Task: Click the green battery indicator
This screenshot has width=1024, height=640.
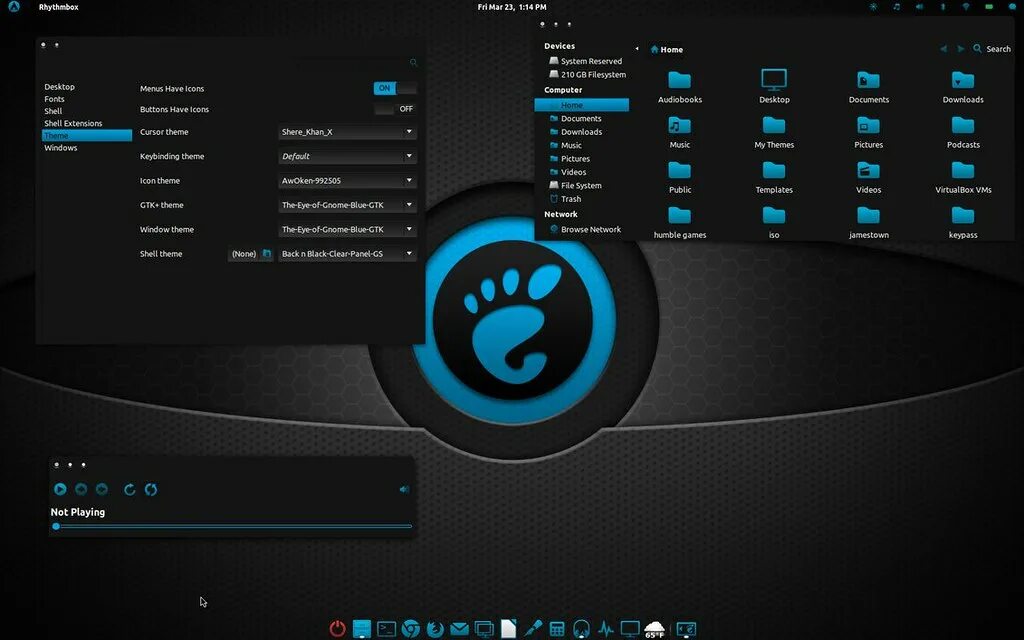Action: 989,7
